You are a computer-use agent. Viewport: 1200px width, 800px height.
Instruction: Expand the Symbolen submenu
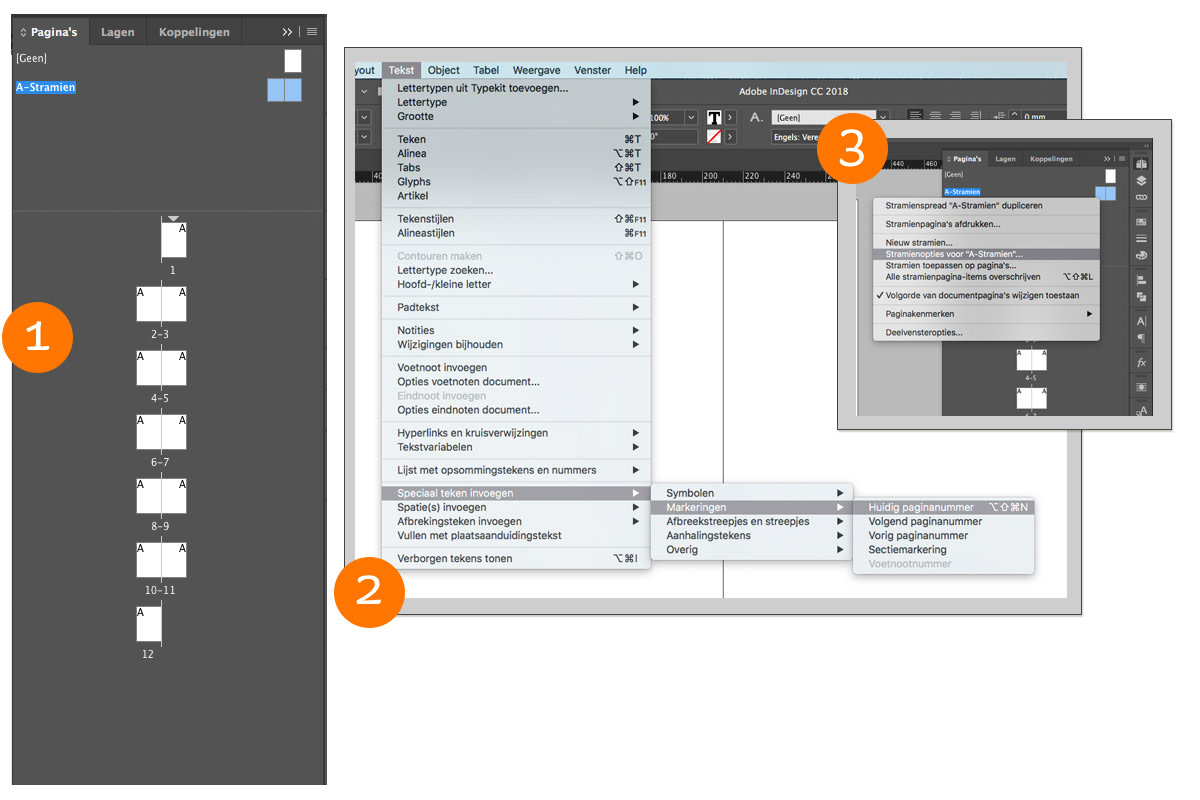pyautogui.click(x=752, y=493)
